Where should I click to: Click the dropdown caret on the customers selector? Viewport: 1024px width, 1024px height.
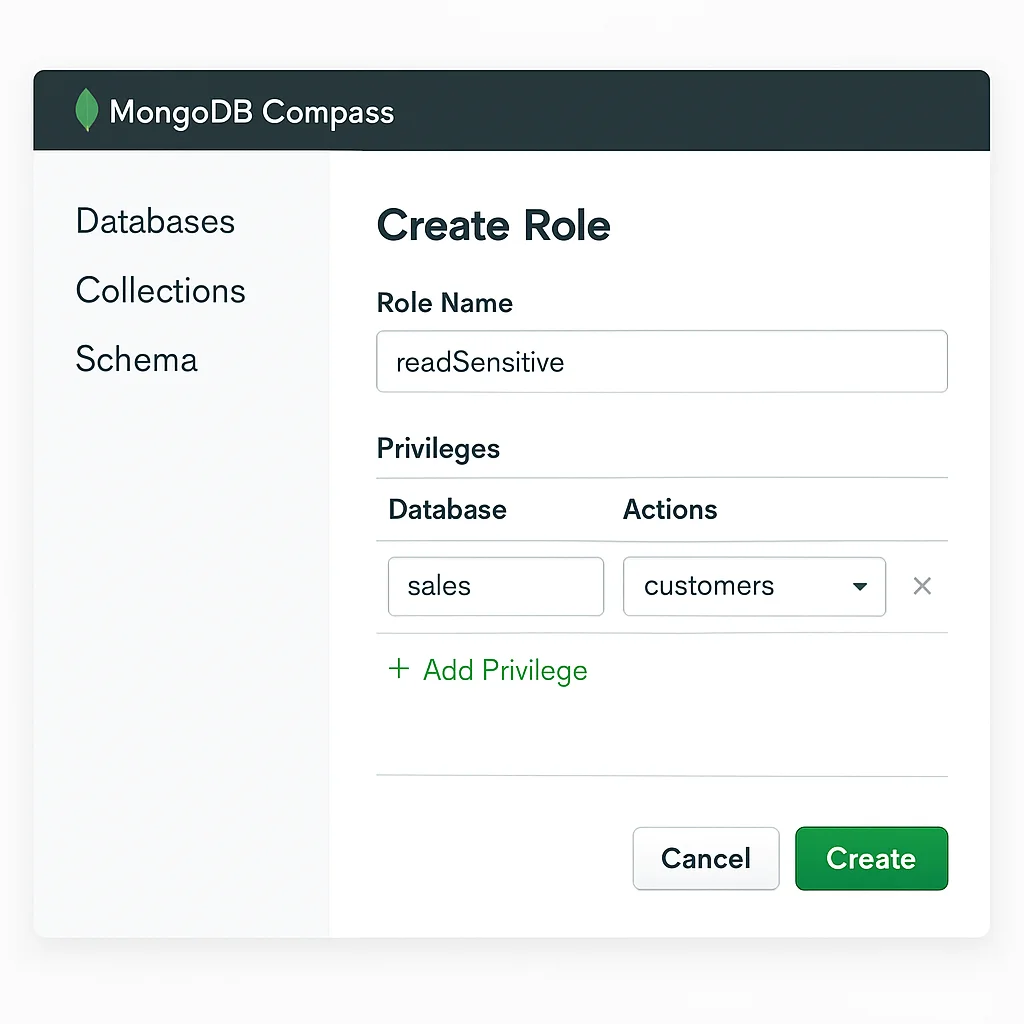pos(860,587)
